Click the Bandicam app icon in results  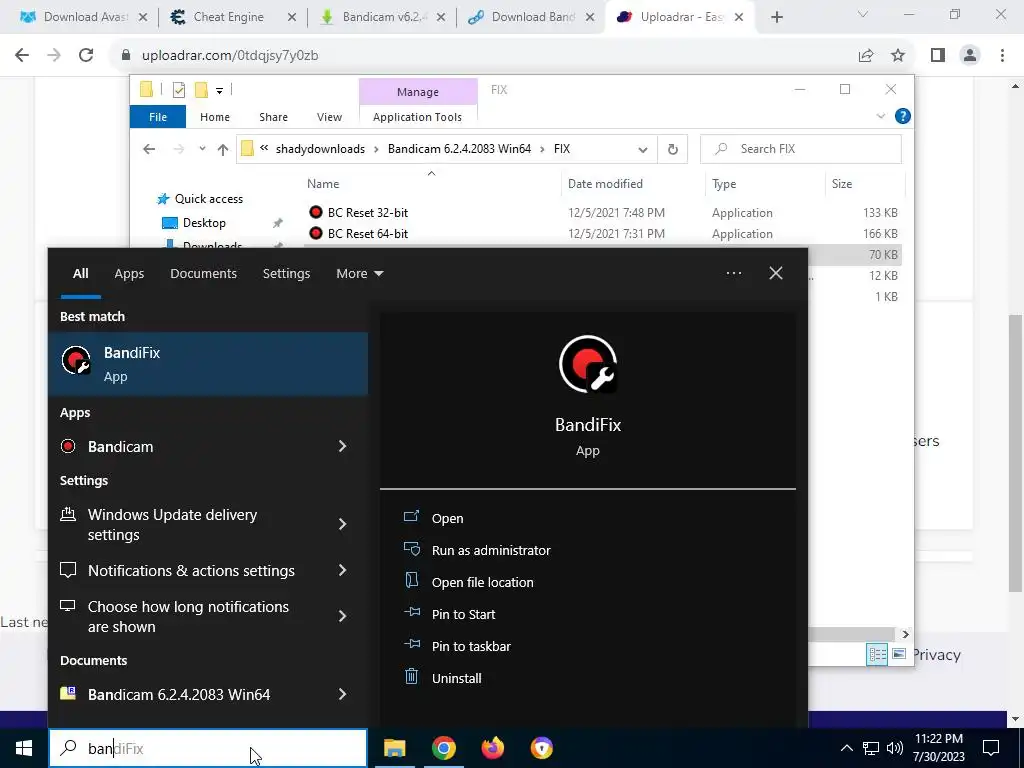(x=68, y=447)
